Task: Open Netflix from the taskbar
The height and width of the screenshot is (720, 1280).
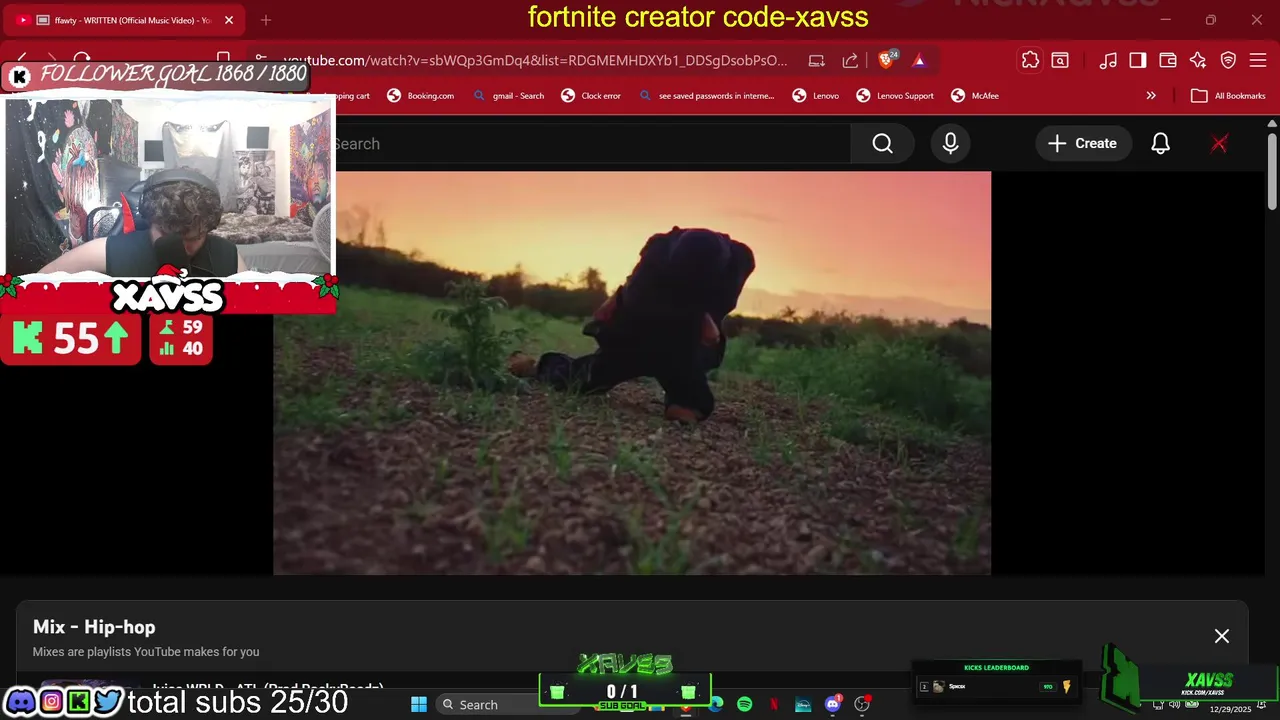Action: 774,704
